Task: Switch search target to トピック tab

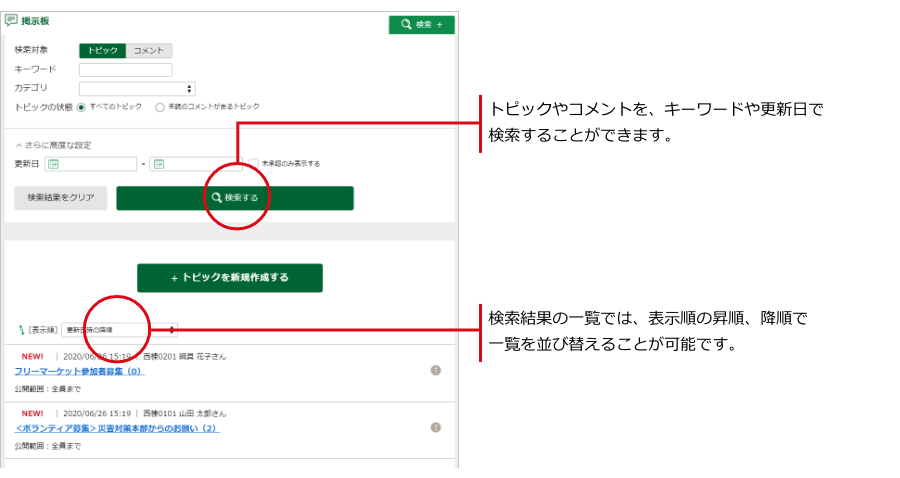Action: point(102,50)
